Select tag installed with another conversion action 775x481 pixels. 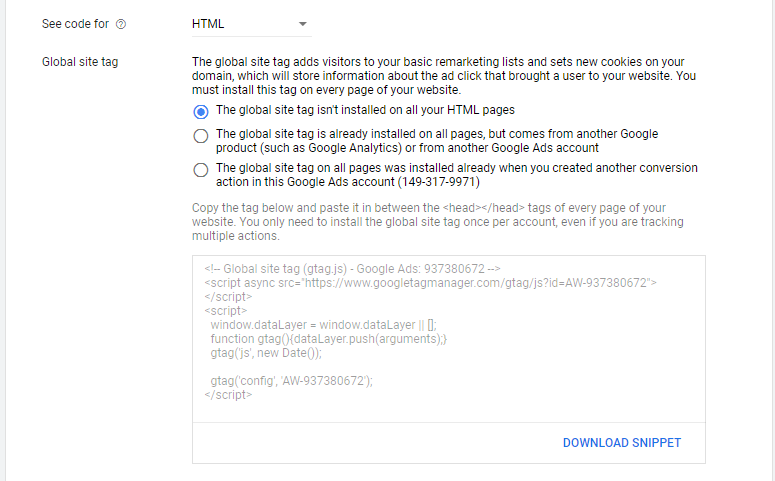[201, 170]
